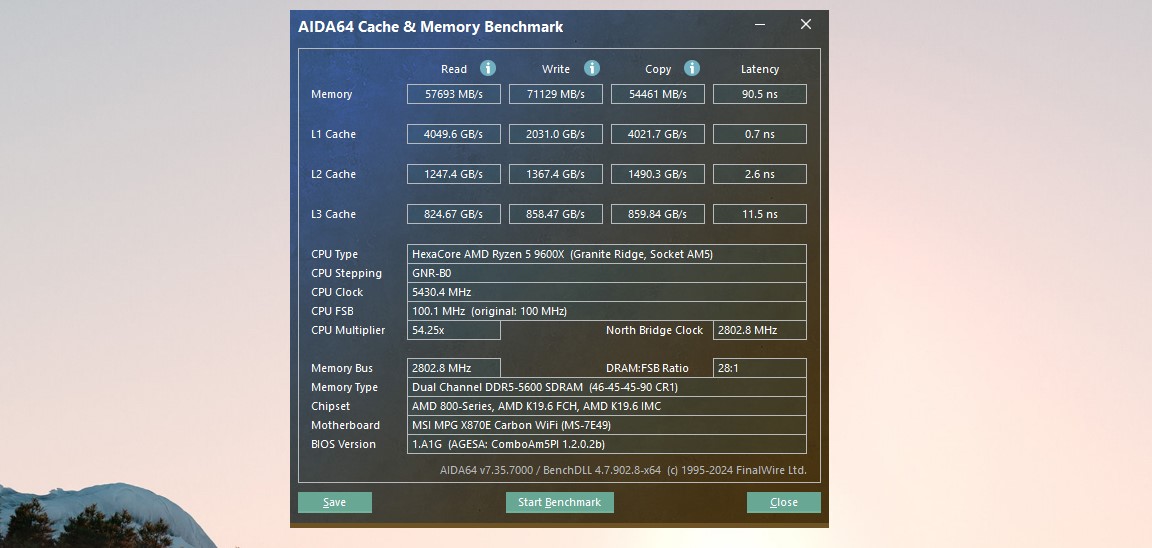The image size is (1152, 548).
Task: Click the CPU Stepping value GNR-B0
Action: (x=606, y=273)
